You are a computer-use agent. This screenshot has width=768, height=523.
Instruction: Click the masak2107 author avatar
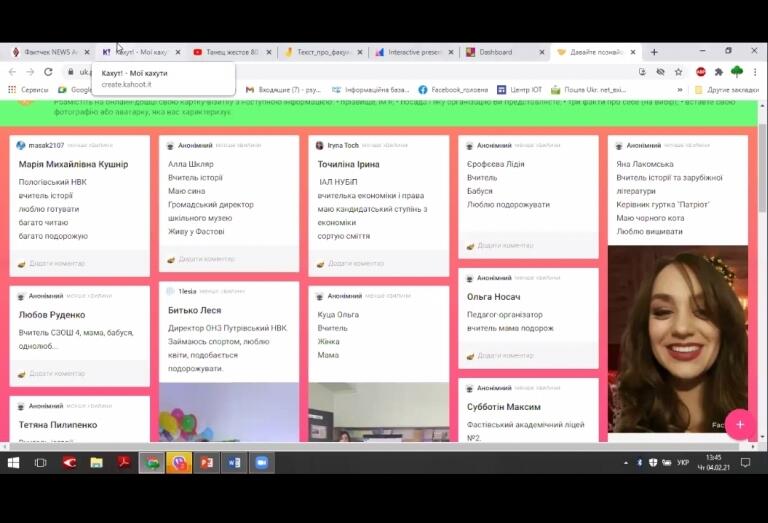[21, 145]
